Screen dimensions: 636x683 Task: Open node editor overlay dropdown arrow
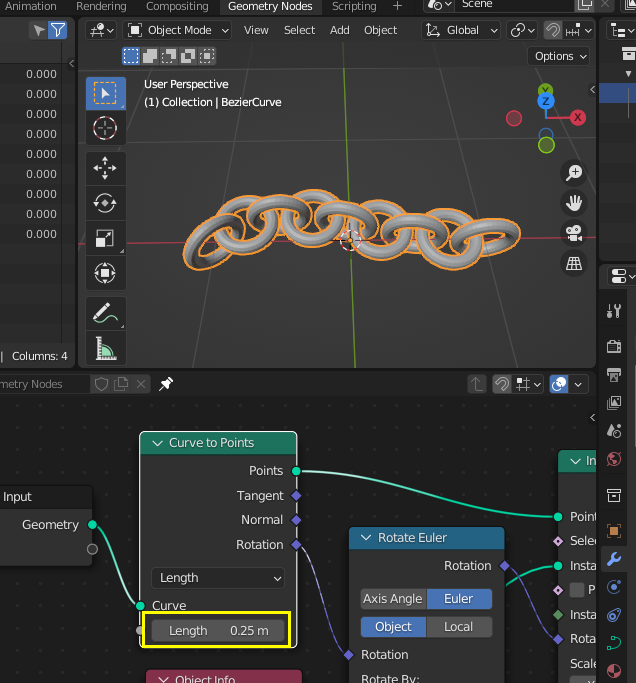(578, 384)
